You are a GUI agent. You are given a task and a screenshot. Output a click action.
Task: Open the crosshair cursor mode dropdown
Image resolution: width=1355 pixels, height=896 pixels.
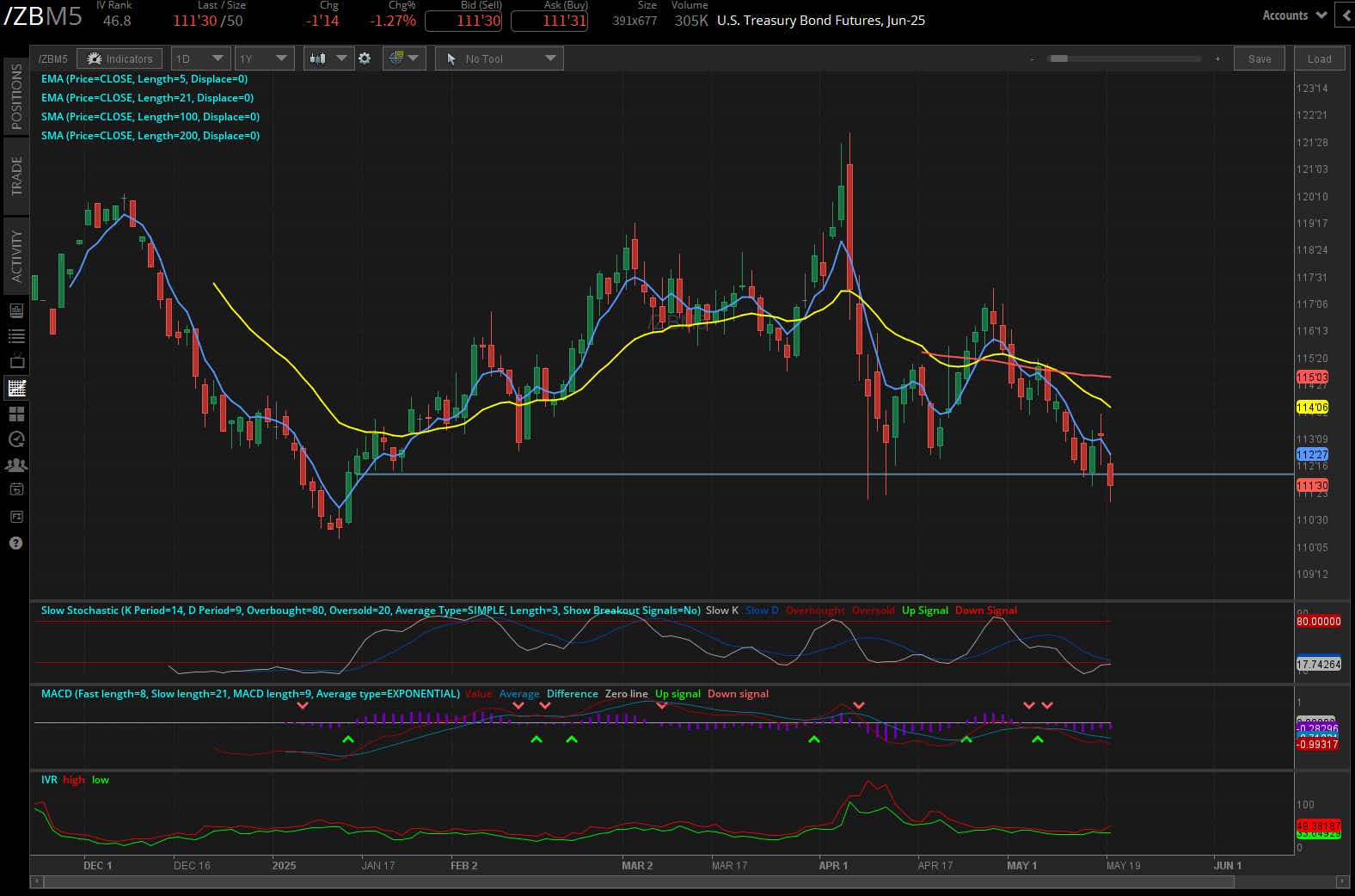pyautogui.click(x=404, y=58)
